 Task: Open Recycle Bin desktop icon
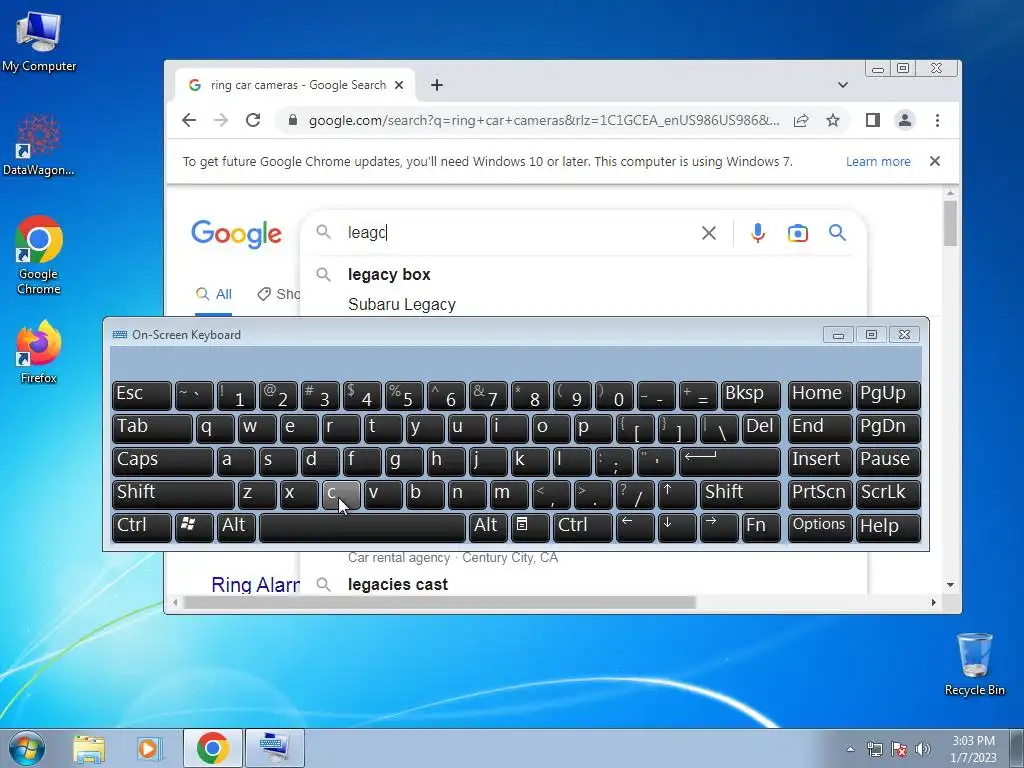click(x=974, y=664)
